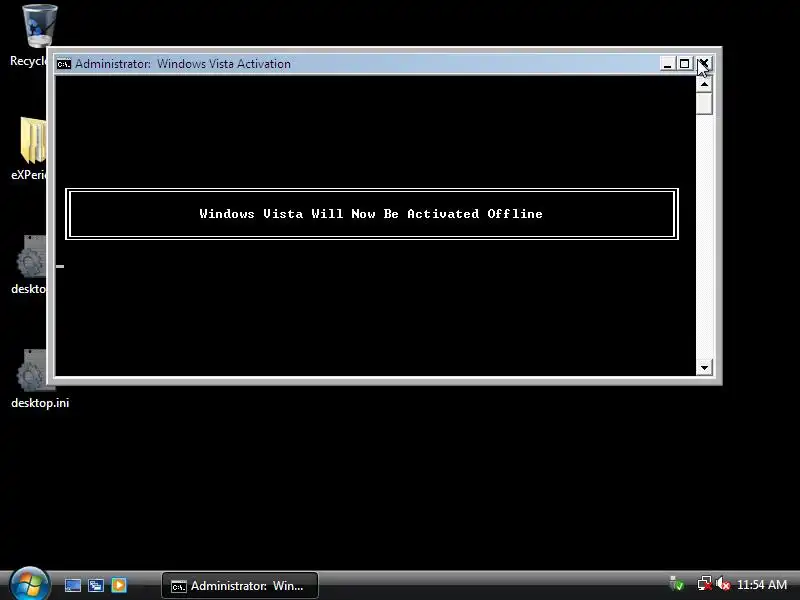
Task: Select the eXPerience folder on desktop
Action: click(x=34, y=141)
